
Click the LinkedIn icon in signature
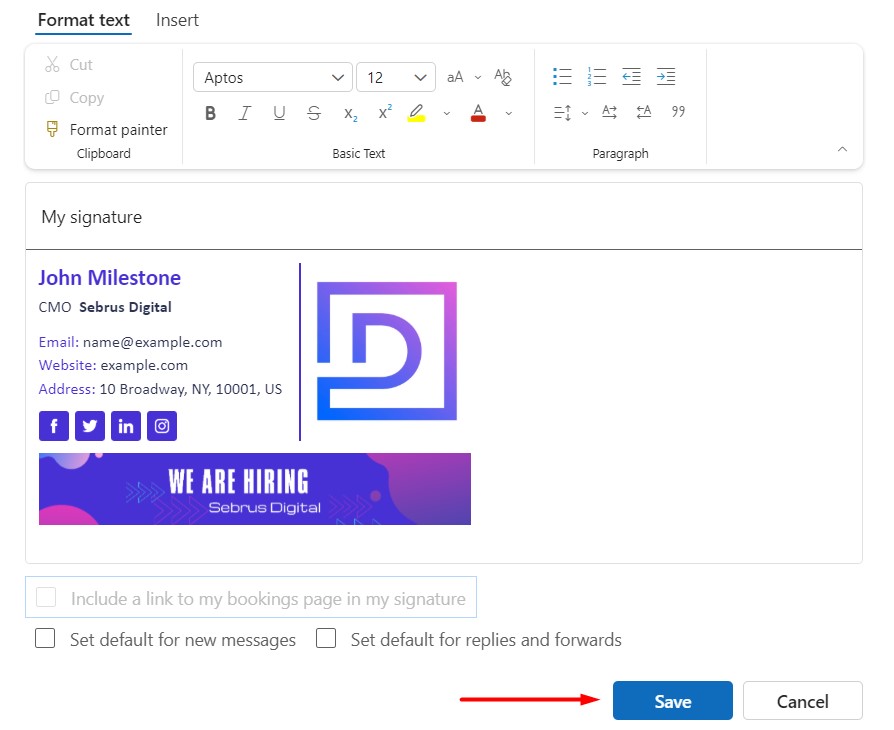[126, 426]
